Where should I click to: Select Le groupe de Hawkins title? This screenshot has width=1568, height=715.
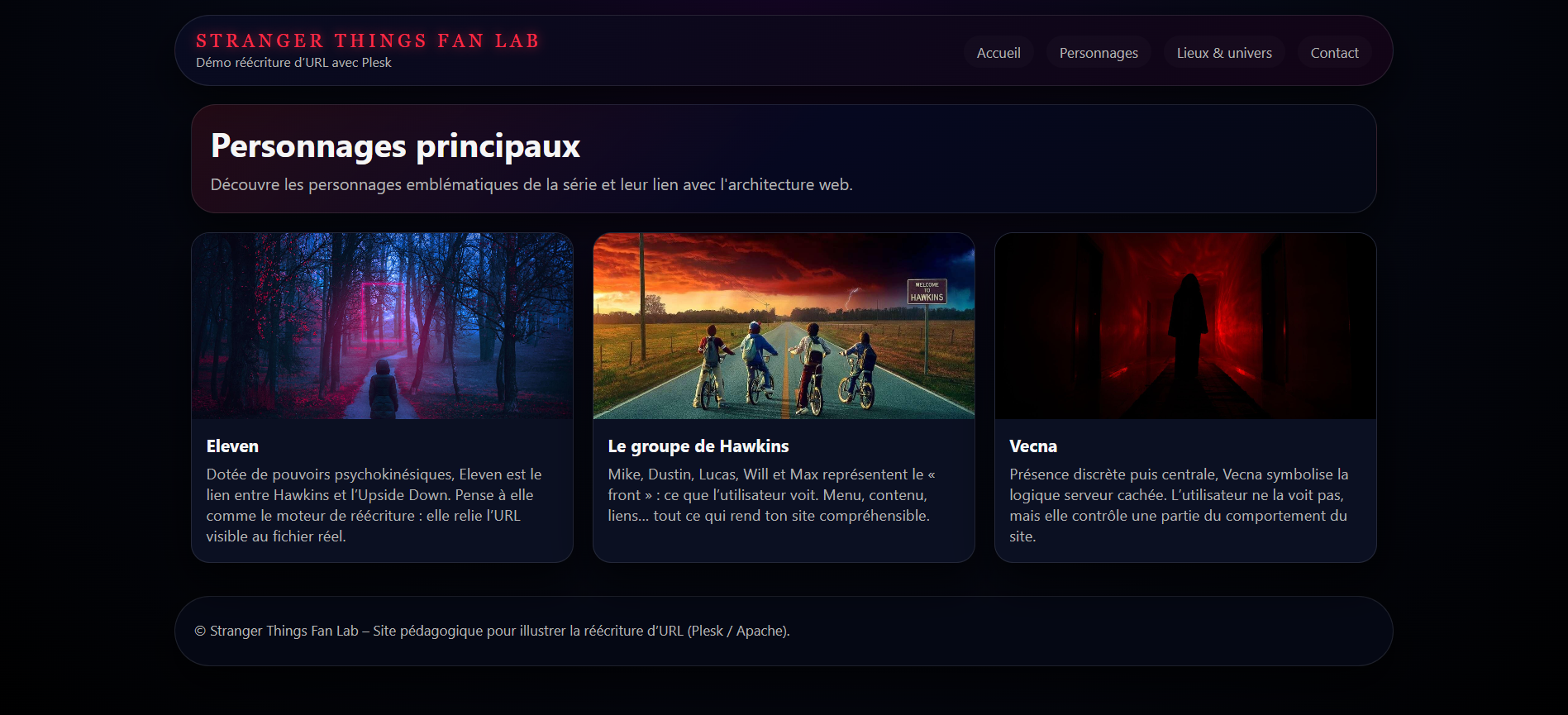pos(698,446)
